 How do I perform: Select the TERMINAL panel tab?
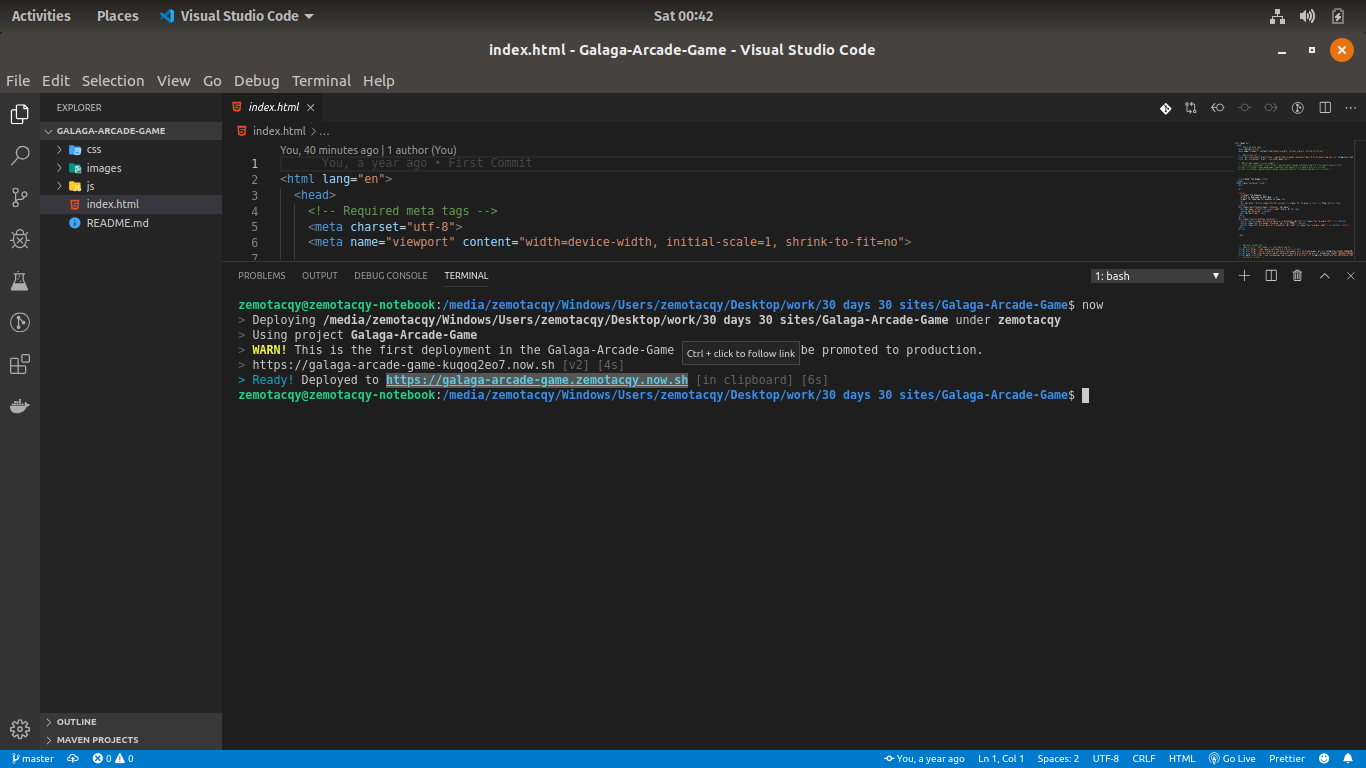467,276
